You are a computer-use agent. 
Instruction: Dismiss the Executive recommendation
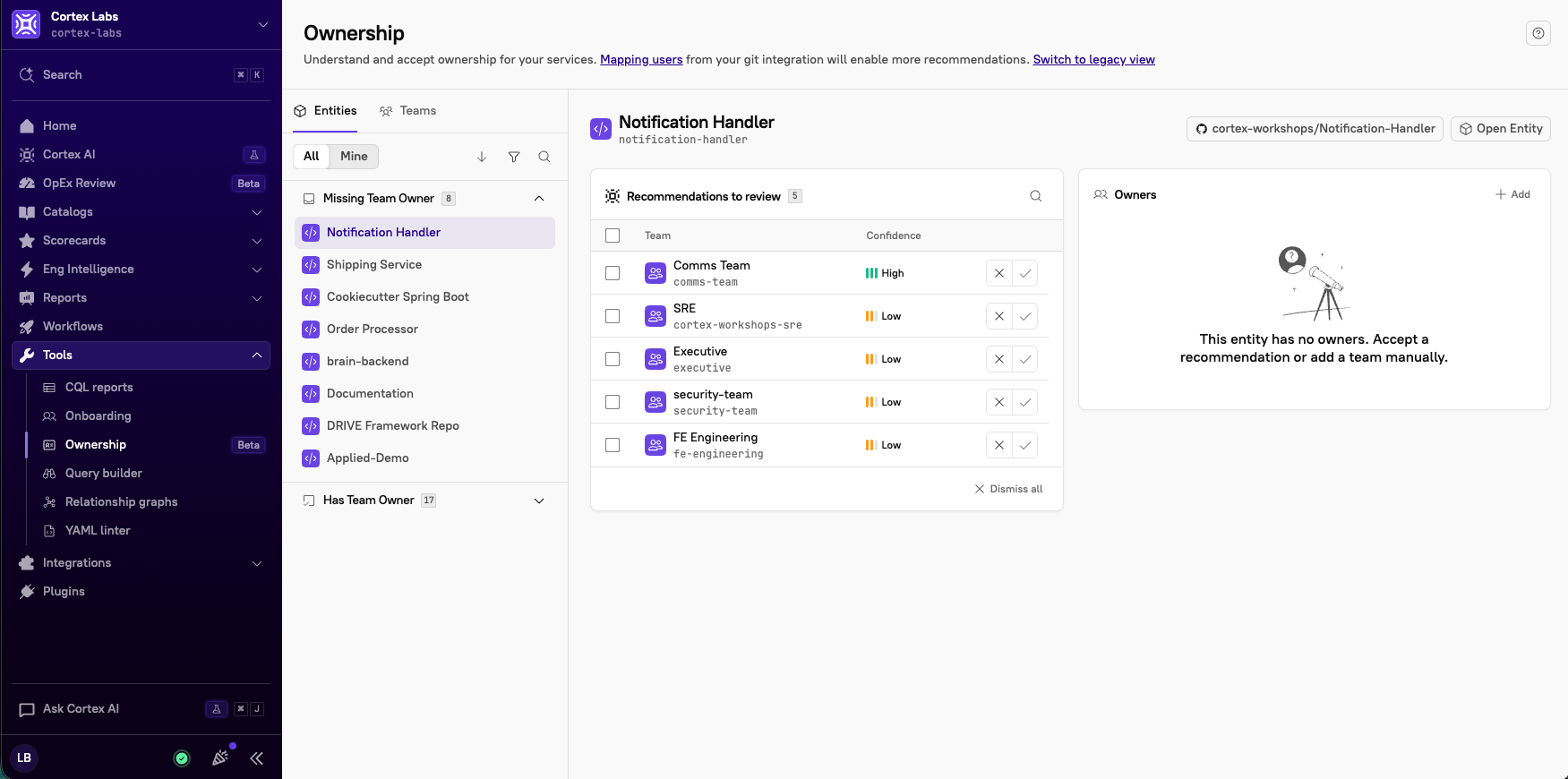999,359
